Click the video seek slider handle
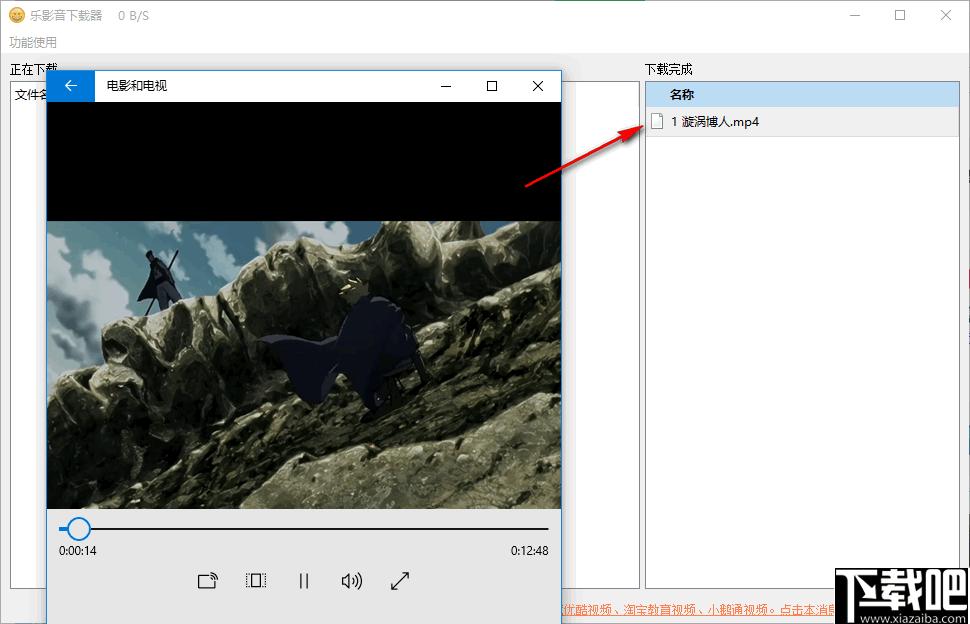 (x=78, y=529)
